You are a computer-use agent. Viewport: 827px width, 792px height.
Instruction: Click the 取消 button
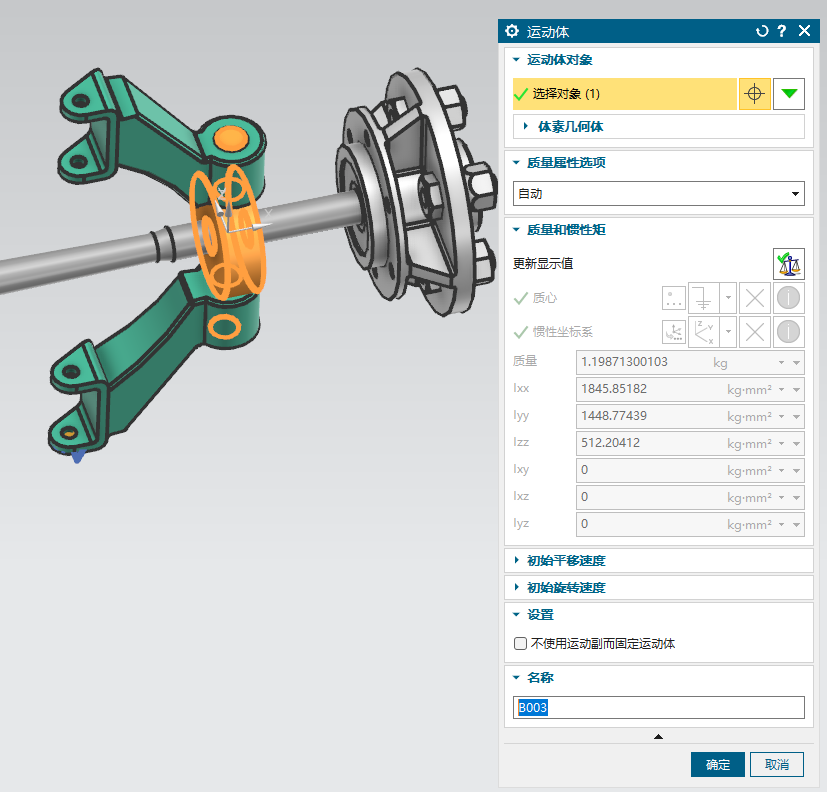coord(777,765)
